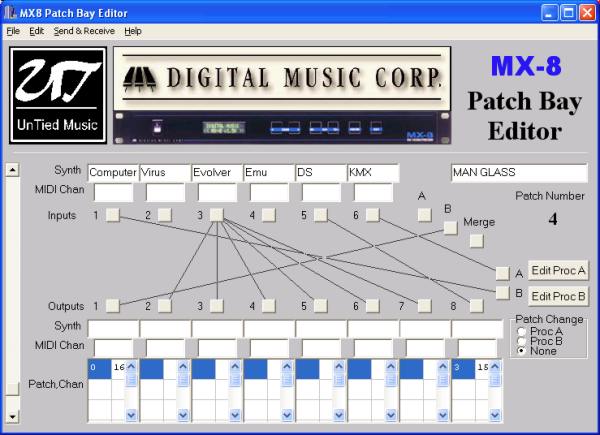
Task: Click the Computer synth name field
Action: [x=113, y=173]
